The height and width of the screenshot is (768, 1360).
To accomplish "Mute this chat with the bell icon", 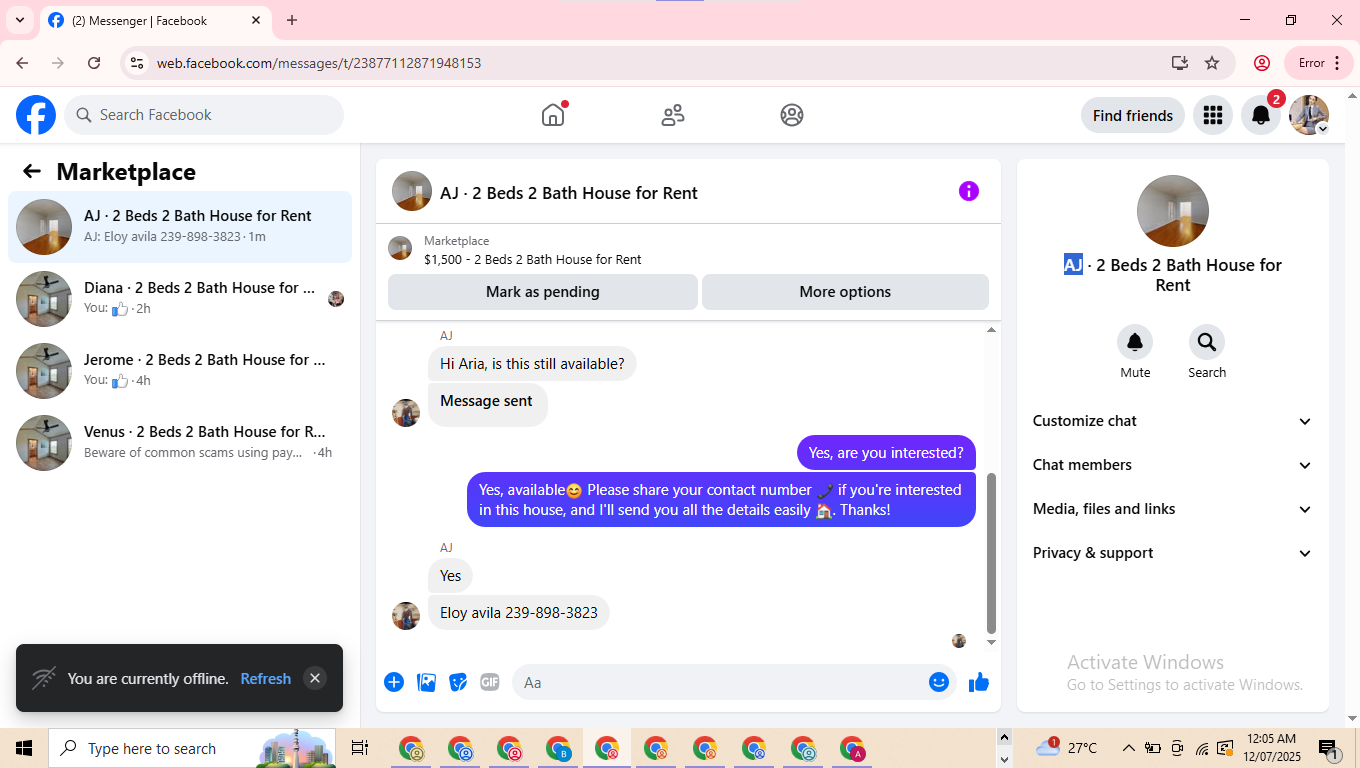I will 1135,343.
